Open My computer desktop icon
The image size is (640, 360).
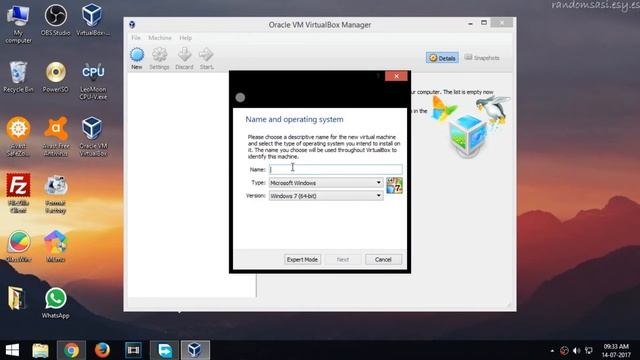18,24
